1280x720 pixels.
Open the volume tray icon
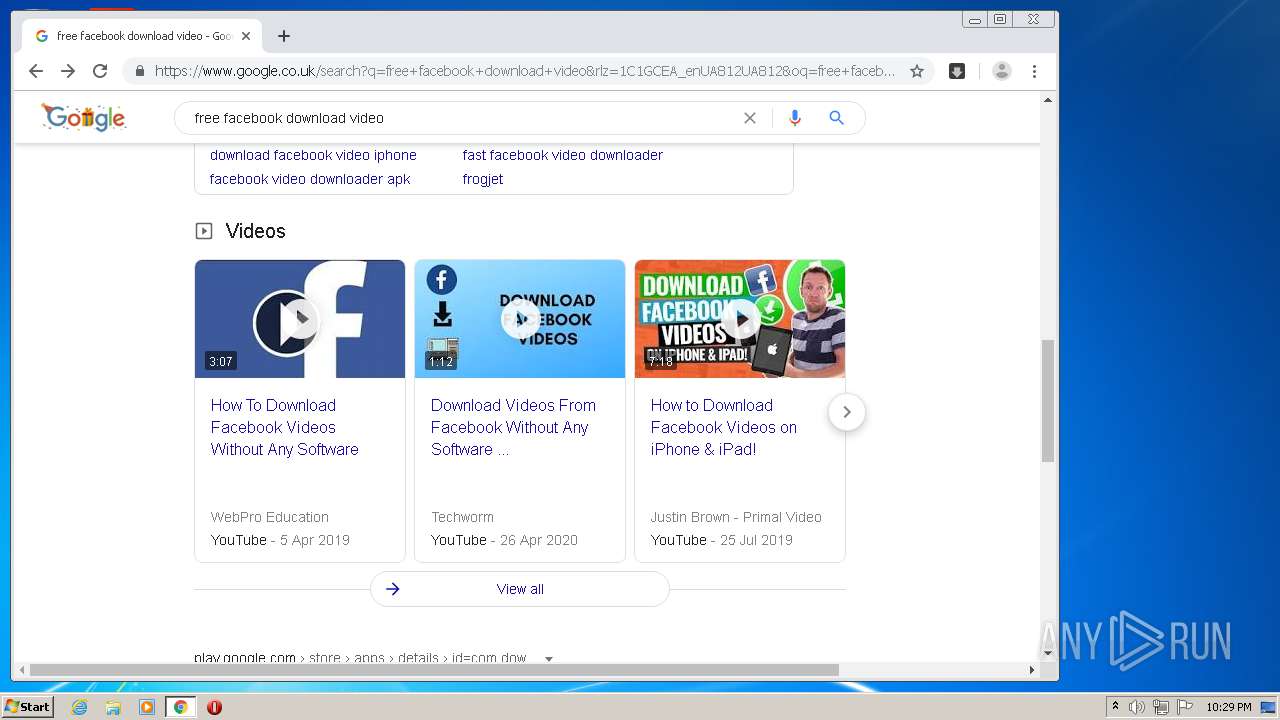point(1137,707)
